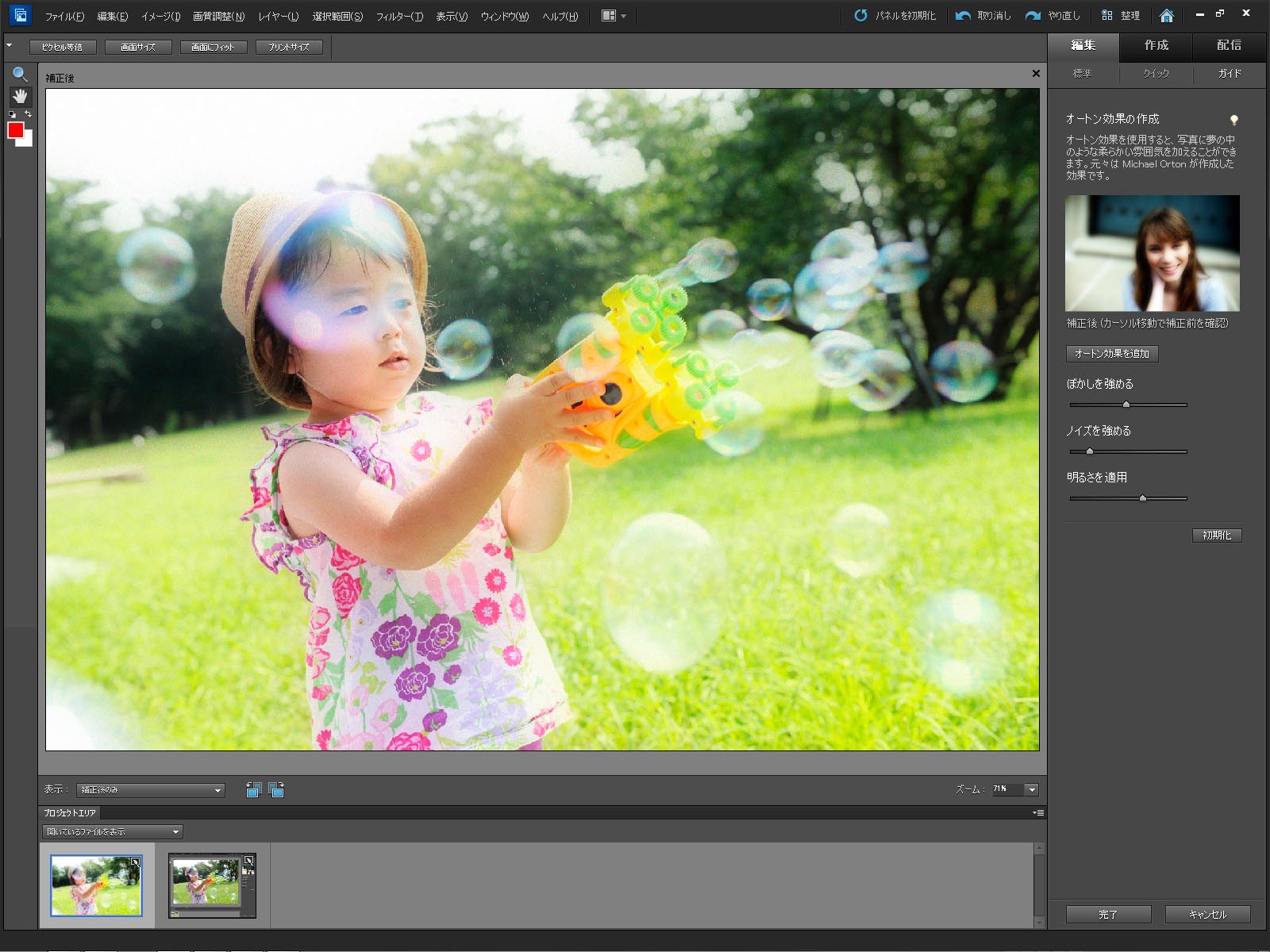Select the first project bin photo thumbnail
This screenshot has height=952, width=1270.
[96, 885]
